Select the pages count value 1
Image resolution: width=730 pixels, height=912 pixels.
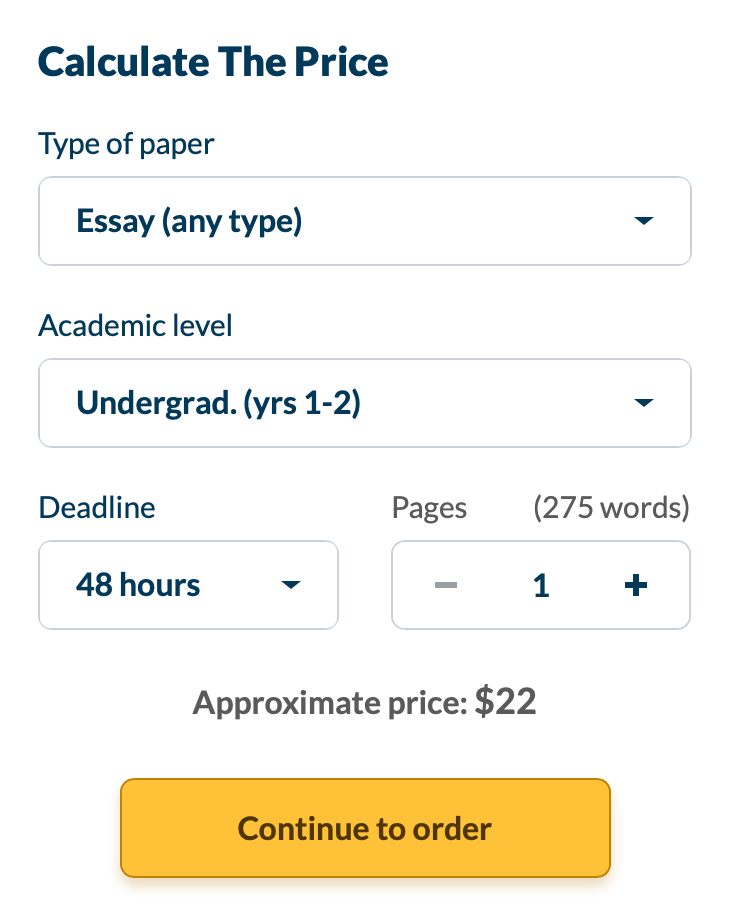click(x=541, y=586)
